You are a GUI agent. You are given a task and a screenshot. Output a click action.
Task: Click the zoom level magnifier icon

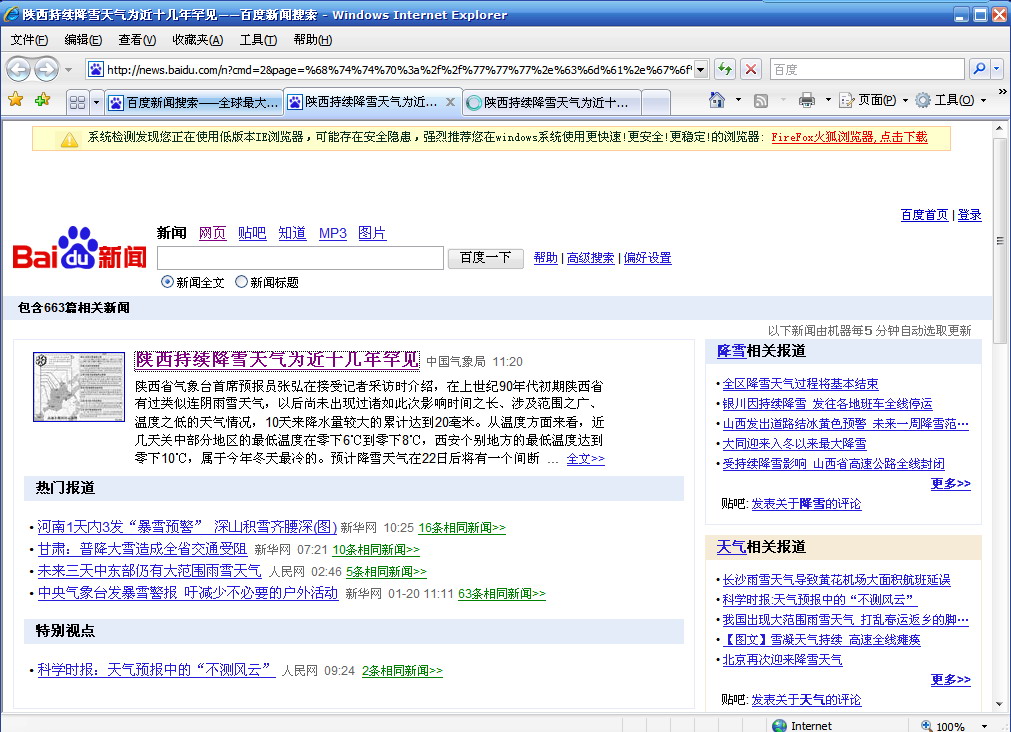pos(927,726)
